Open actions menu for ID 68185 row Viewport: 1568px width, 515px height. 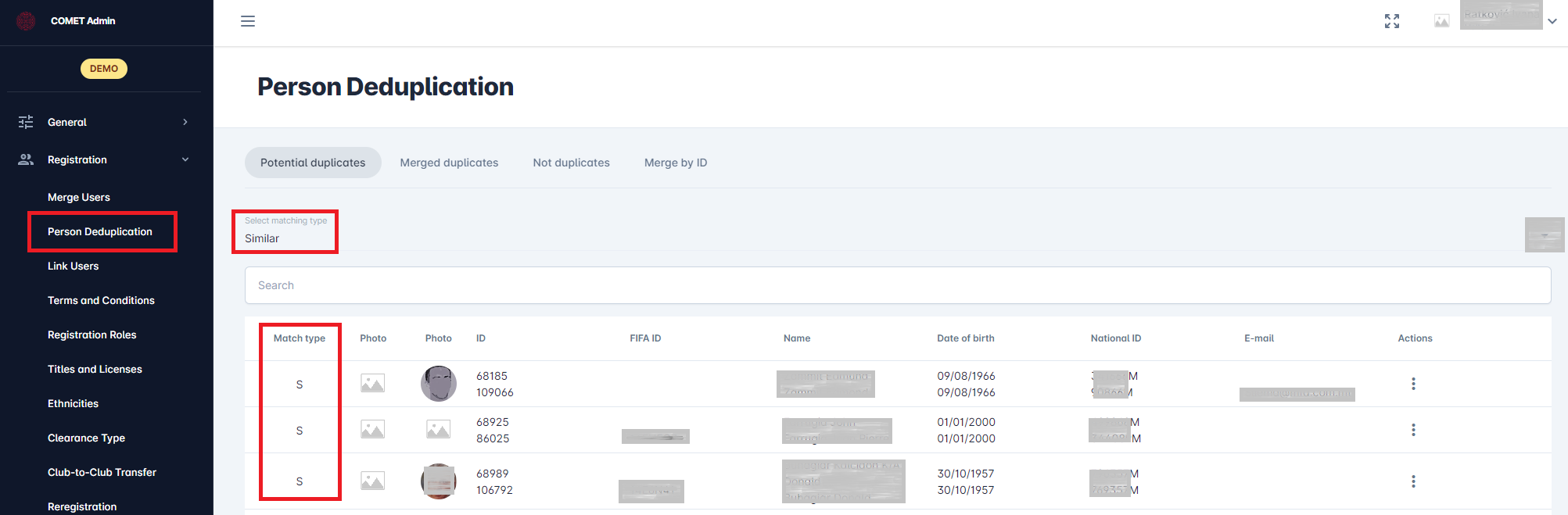[x=1412, y=384]
